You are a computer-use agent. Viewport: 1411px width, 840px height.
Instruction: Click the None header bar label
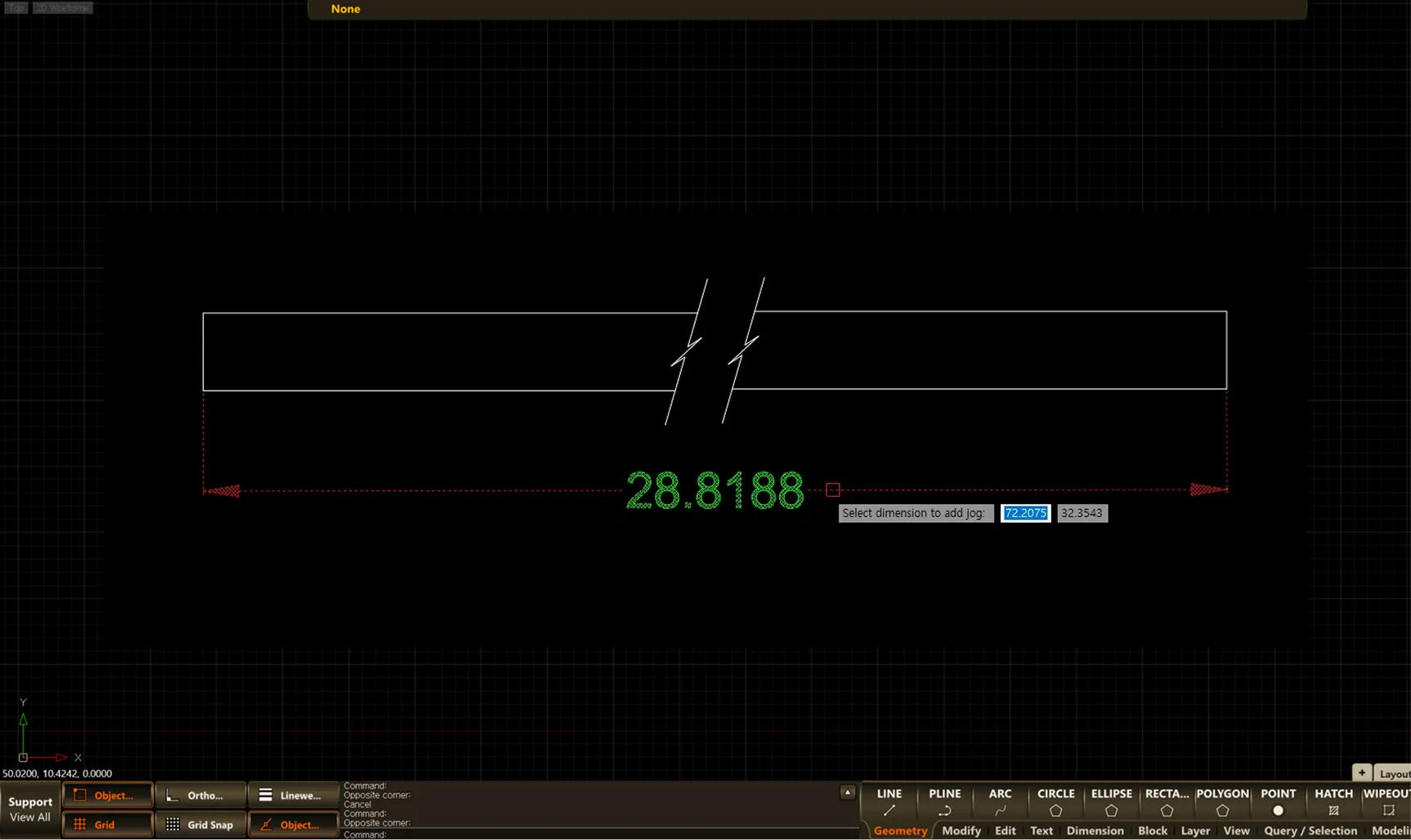coord(345,9)
